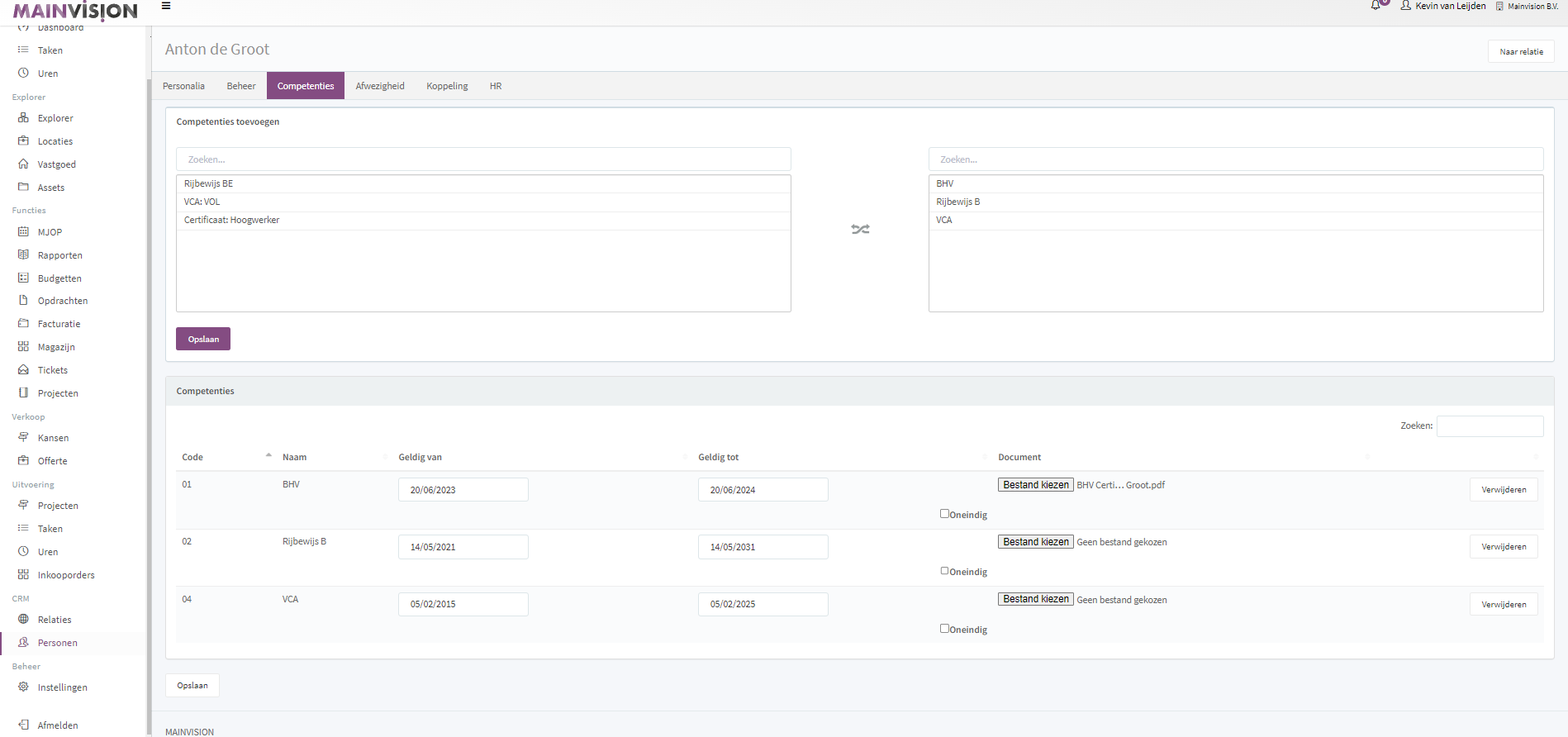This screenshot has width=1568, height=737.
Task: Click the Instellingen gear icon
Action: pyautogui.click(x=23, y=687)
